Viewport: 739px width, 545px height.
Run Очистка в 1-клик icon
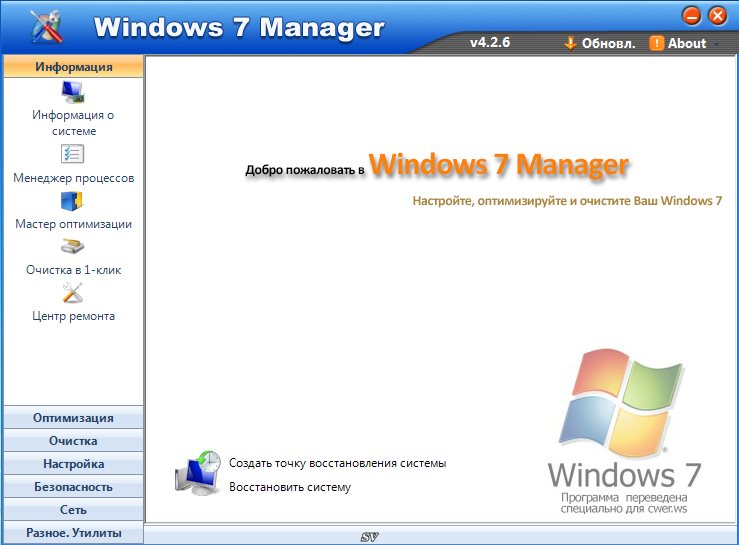coord(73,247)
